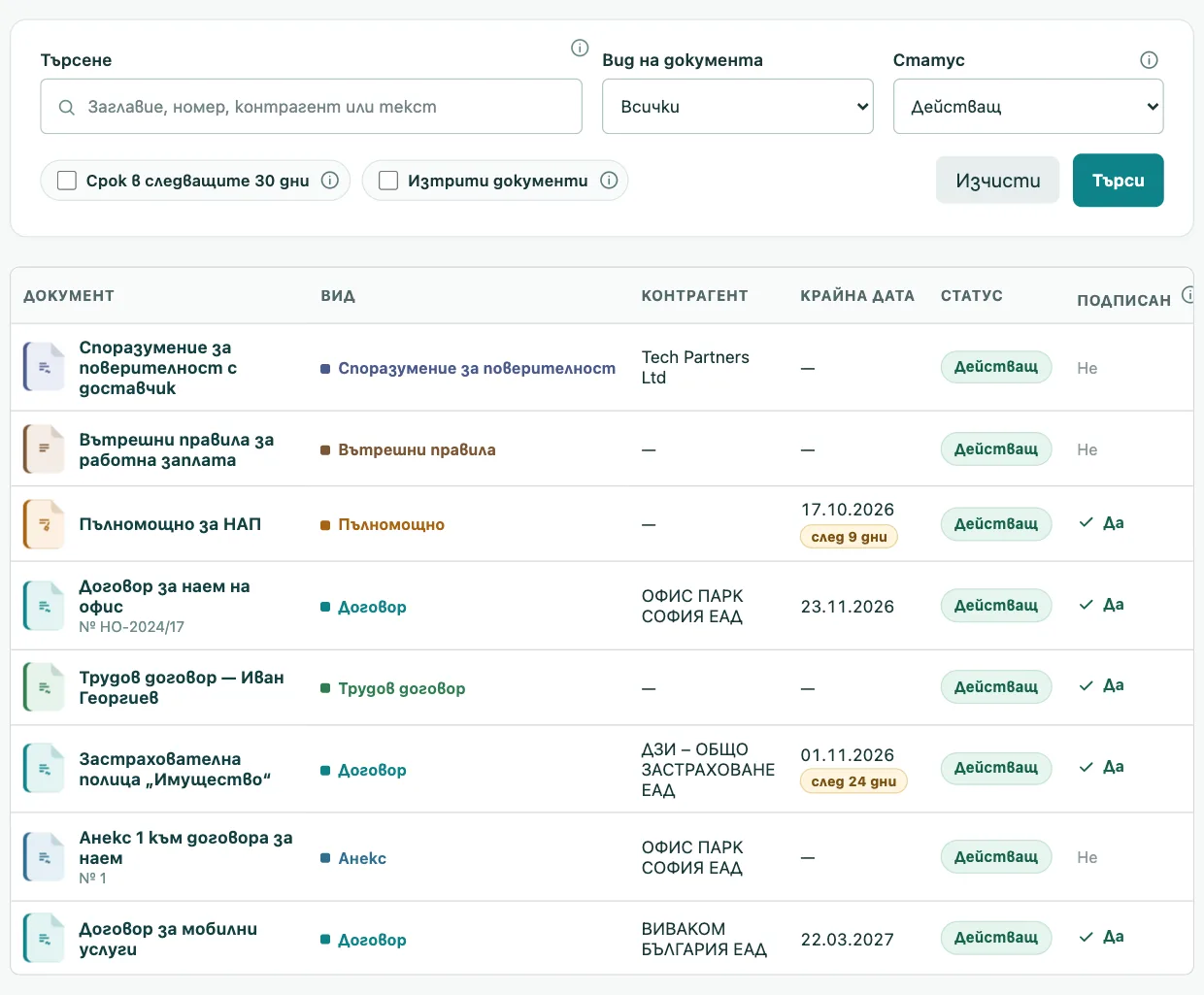
Task: Click the magnifier icon in the search field
Action: point(66,107)
